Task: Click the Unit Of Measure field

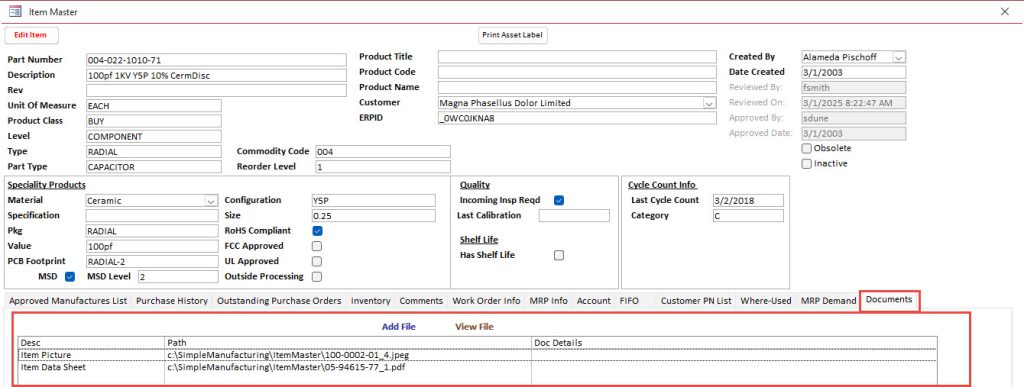Action: coord(153,106)
